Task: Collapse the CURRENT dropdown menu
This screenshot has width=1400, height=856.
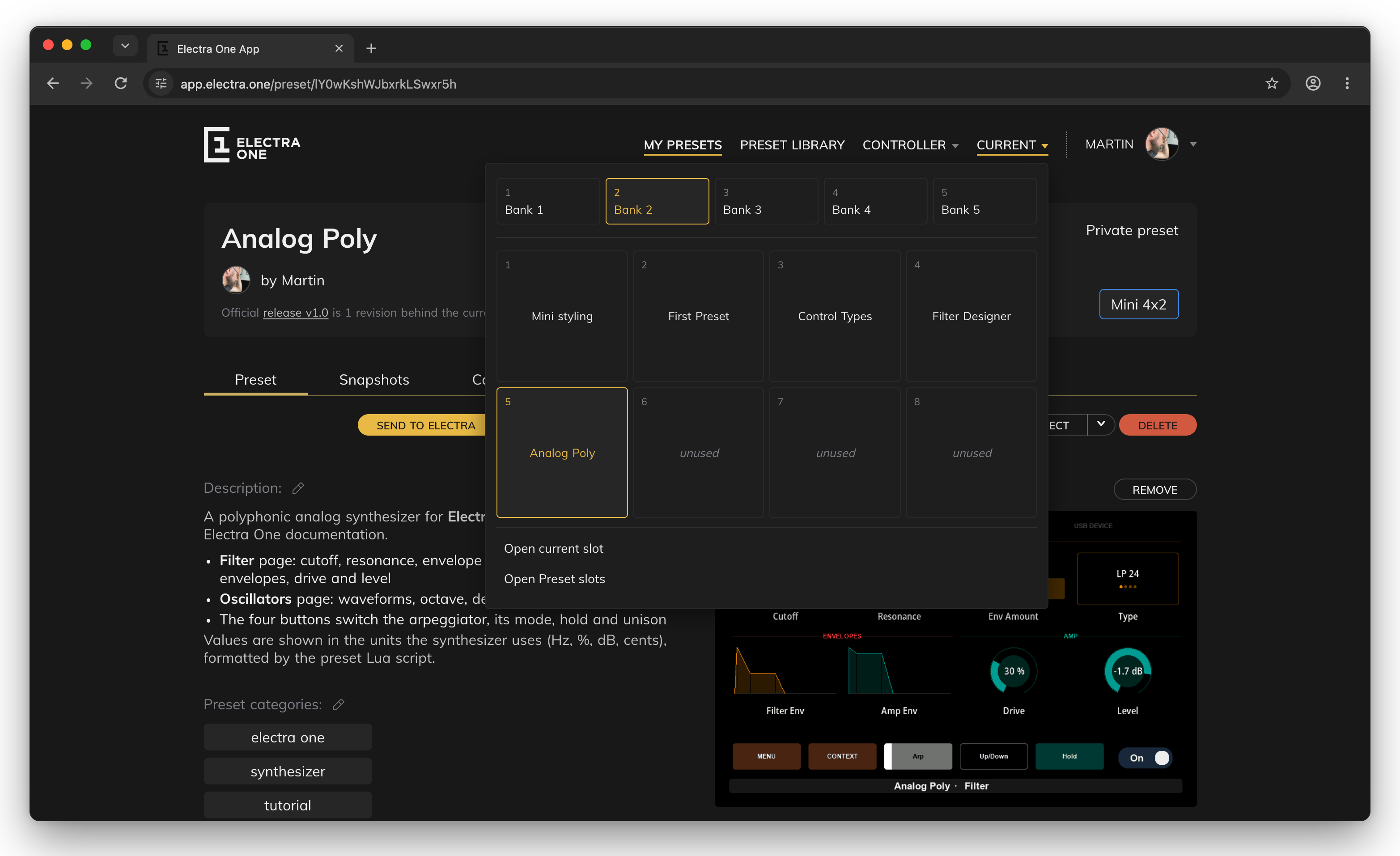Action: pos(1012,145)
